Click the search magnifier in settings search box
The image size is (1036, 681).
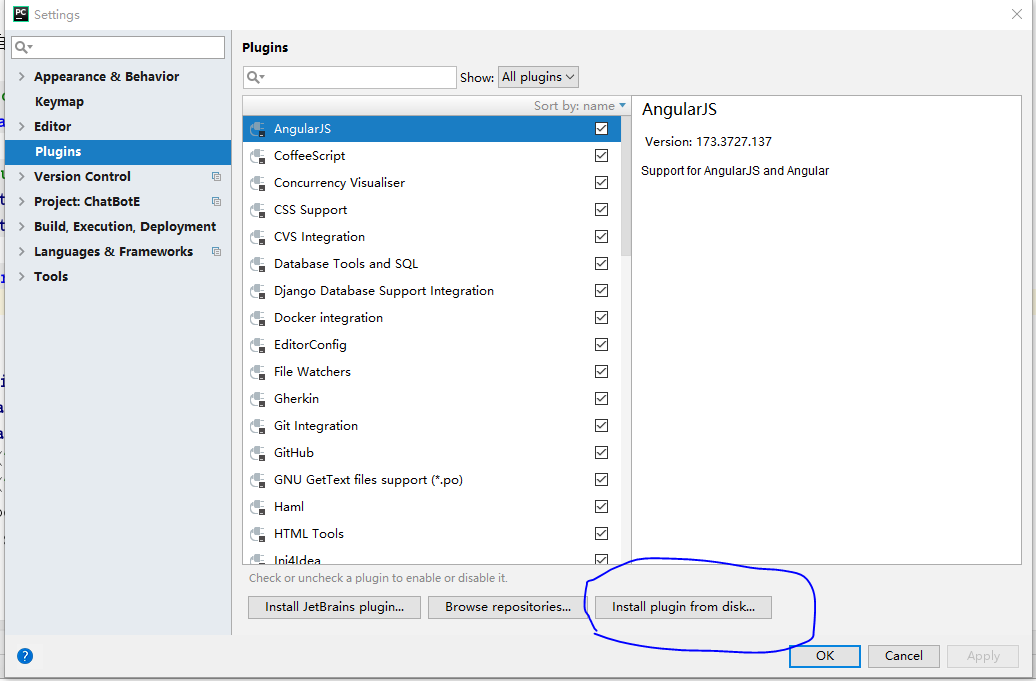pos(23,47)
